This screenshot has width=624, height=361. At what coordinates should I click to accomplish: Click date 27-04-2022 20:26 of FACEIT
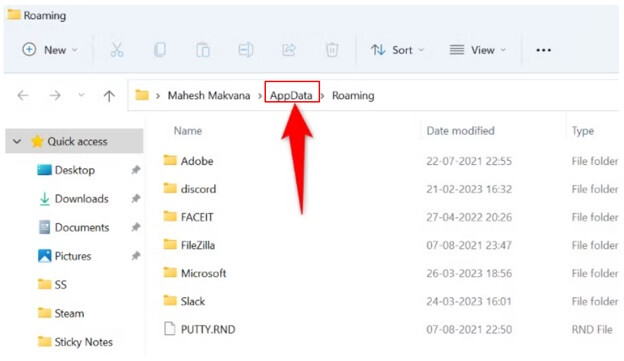[x=469, y=217]
